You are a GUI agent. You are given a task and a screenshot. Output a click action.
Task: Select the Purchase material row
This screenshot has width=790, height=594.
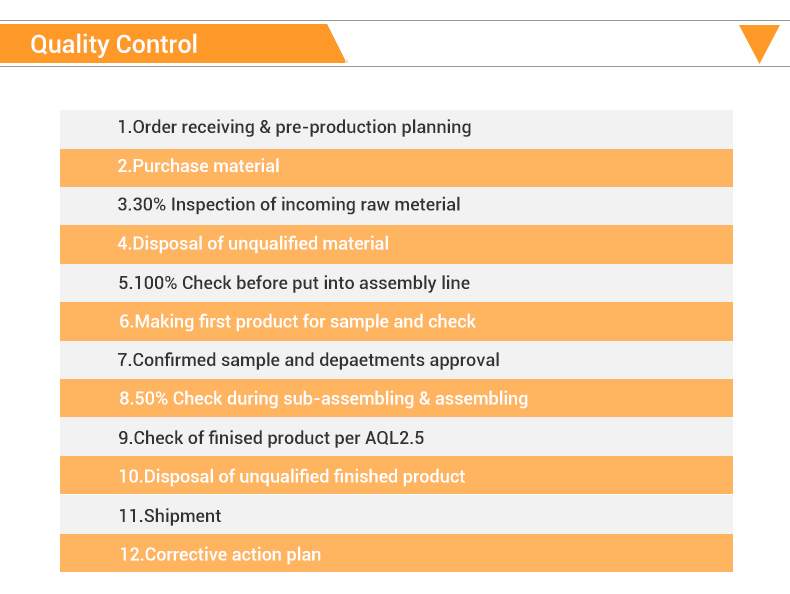396,168
